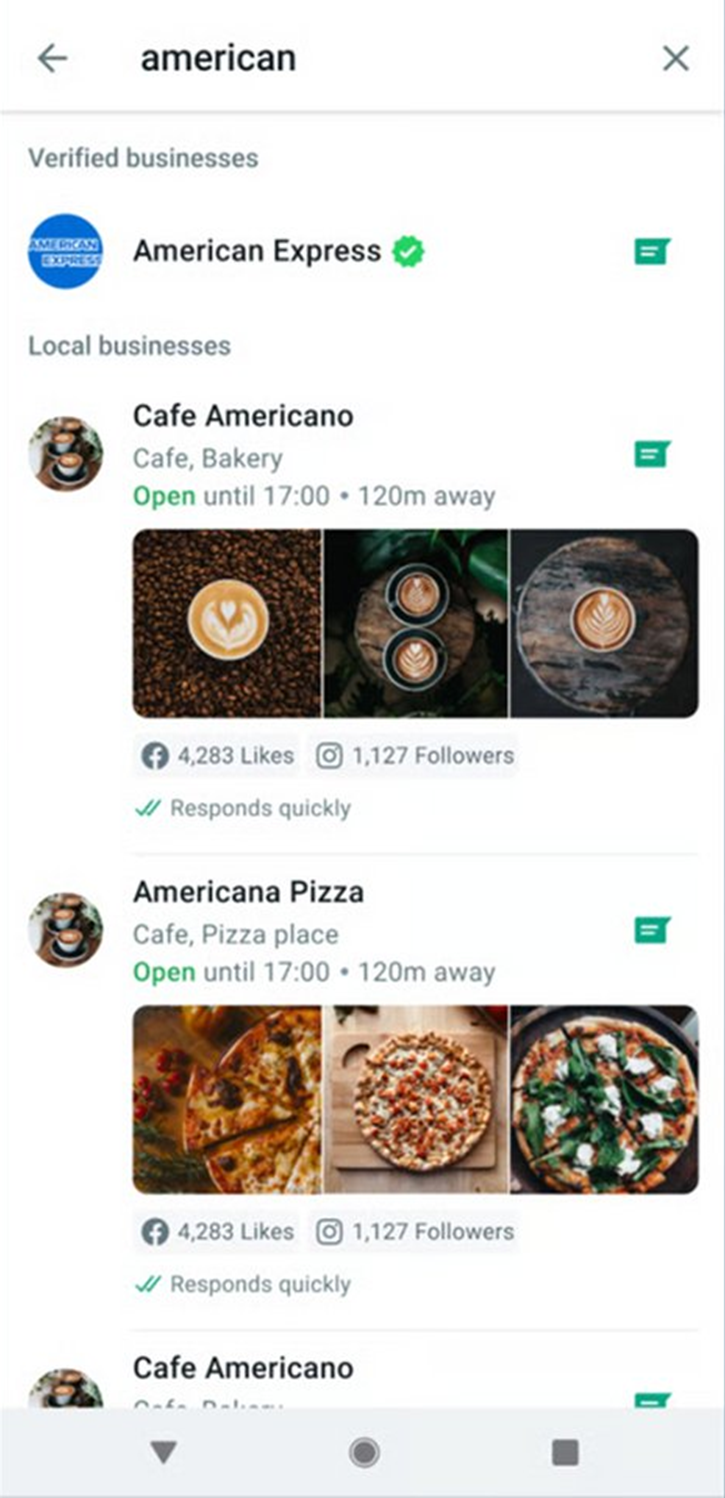Viewport: 725px width, 1498px height.
Task: Tap Cafe Americano's Facebook 4,283 Likes badge
Action: point(218,756)
